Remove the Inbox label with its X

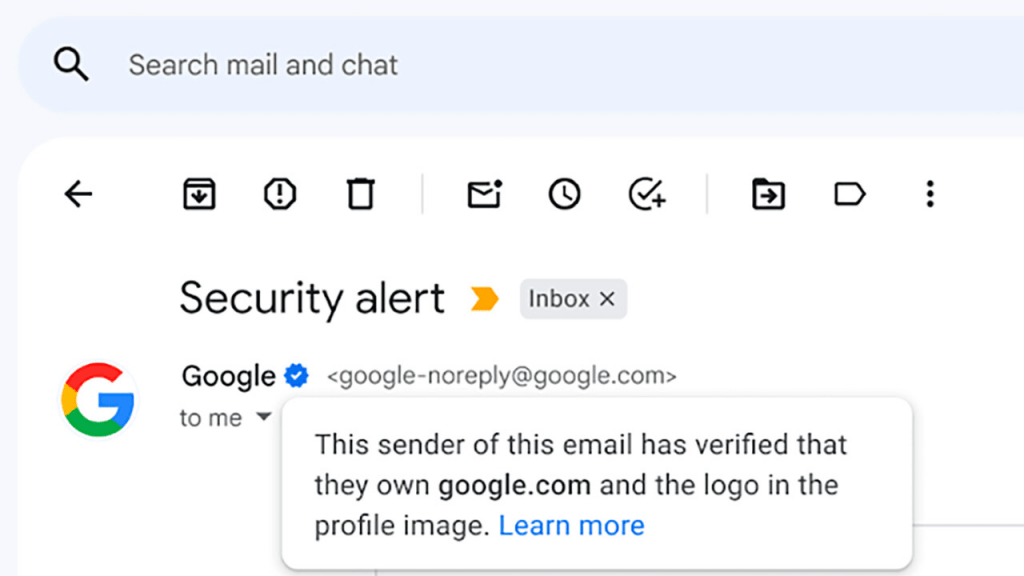(x=607, y=299)
